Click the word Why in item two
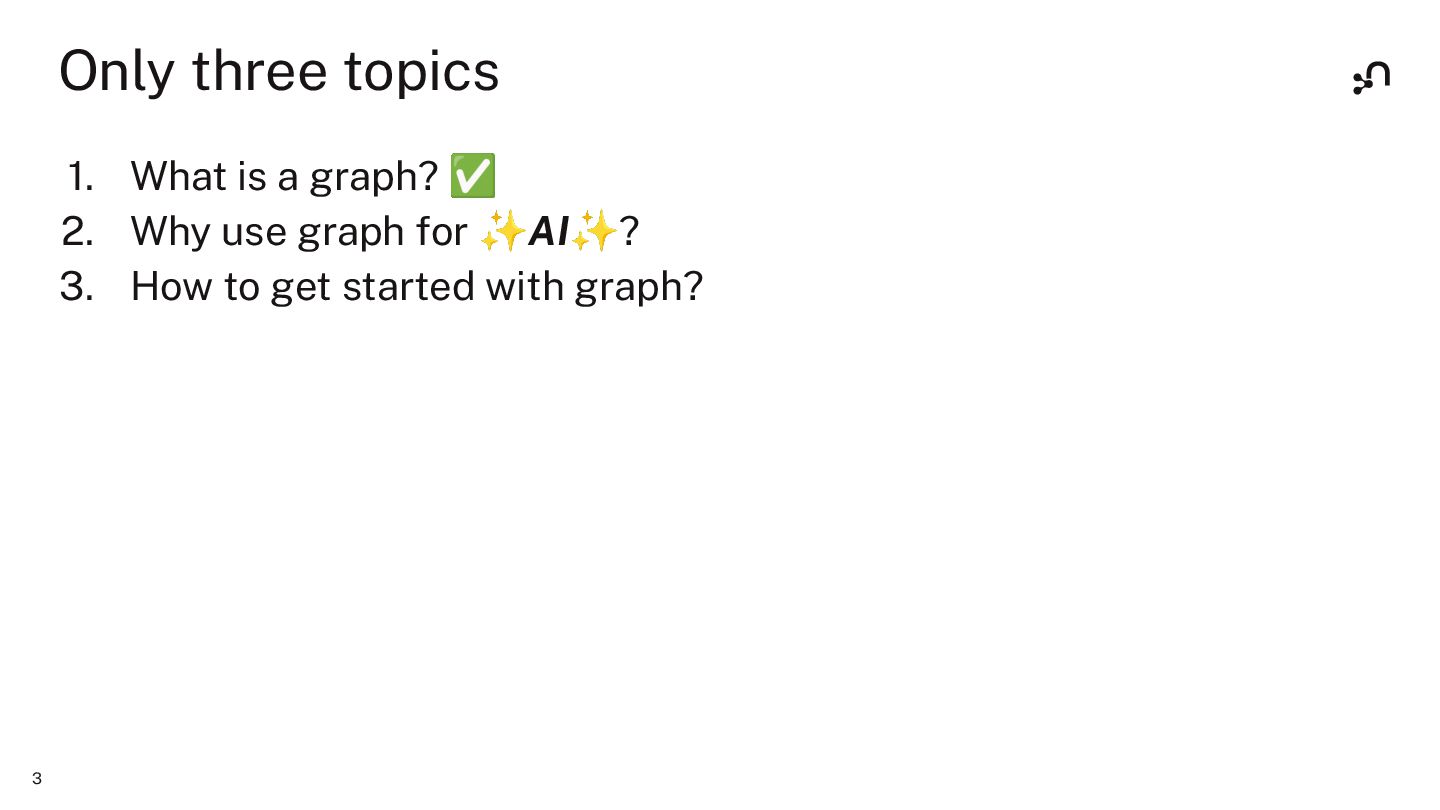The width and height of the screenshot is (1440, 810). pos(170,233)
